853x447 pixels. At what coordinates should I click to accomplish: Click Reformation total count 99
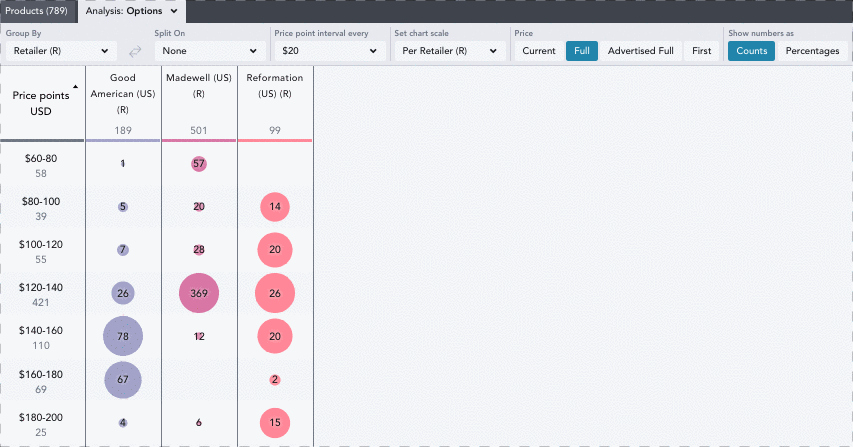pos(275,130)
